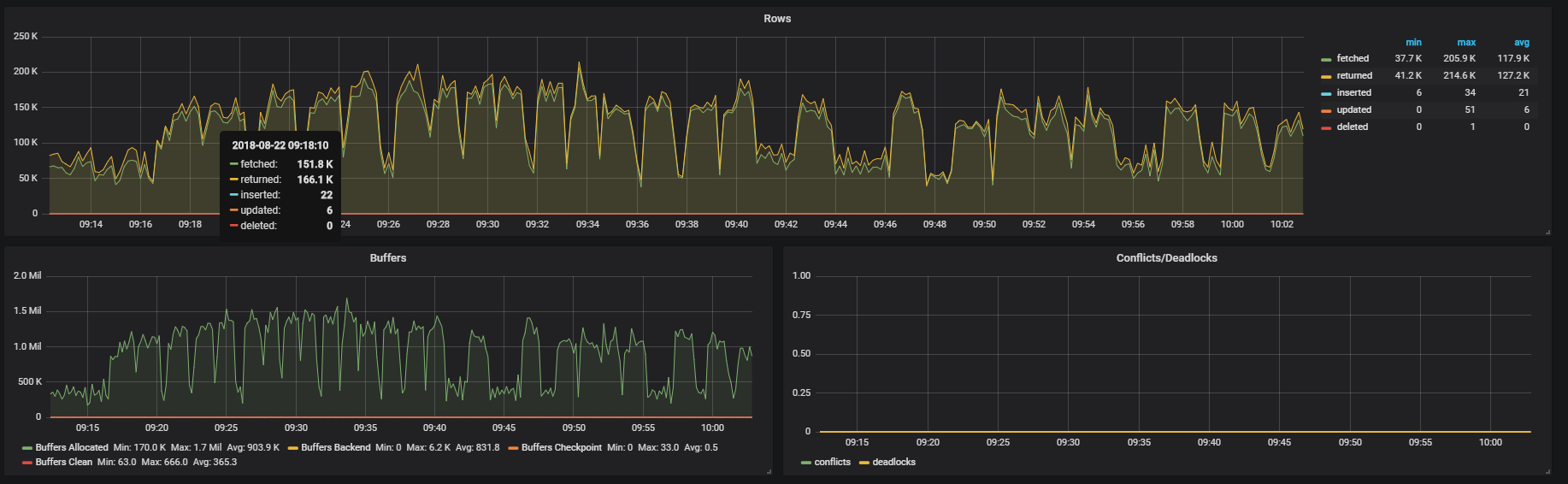
Task: Open the Conflicts/Deadlocks panel title menu
Action: (1166, 258)
